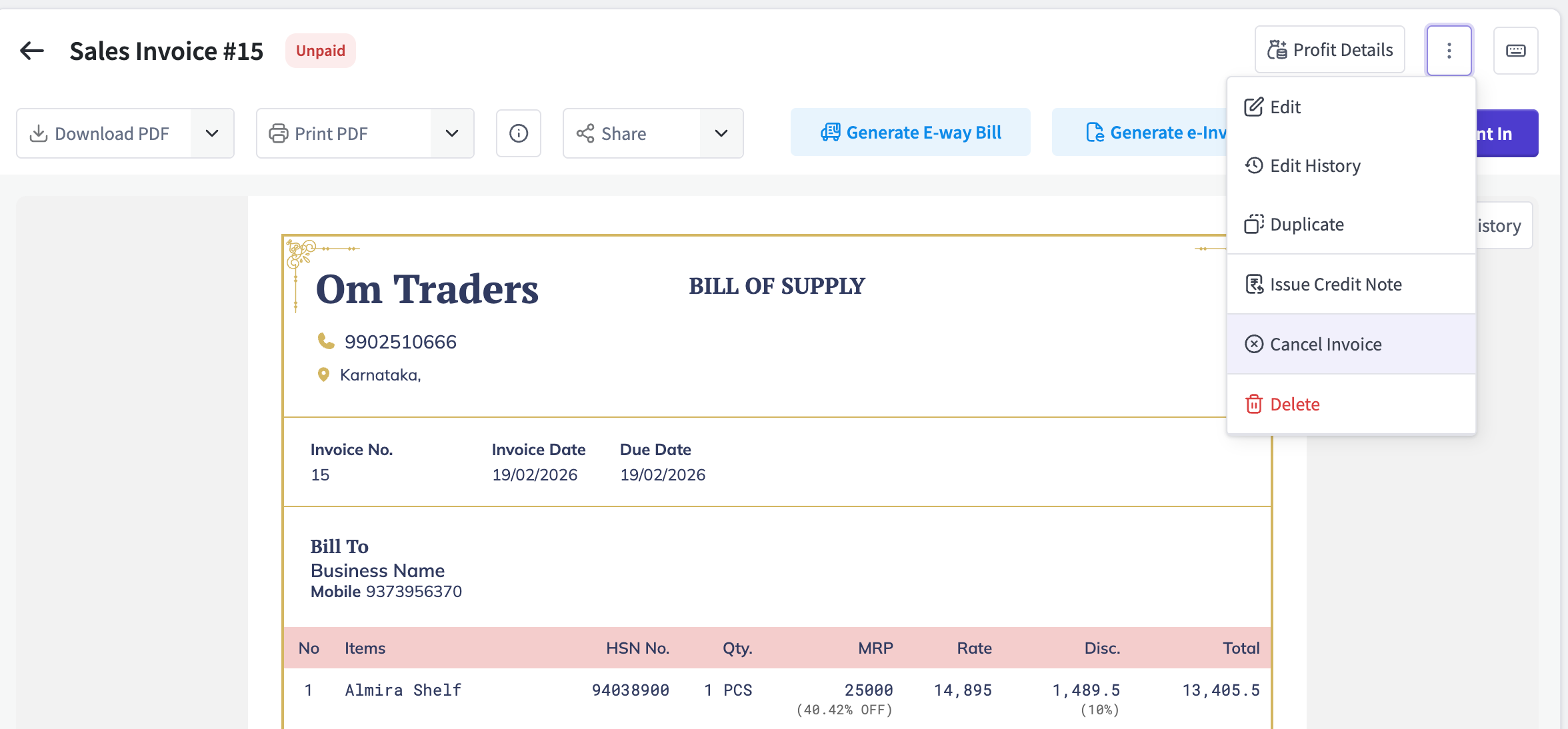
Task: Open Edit History menu entry
Action: coord(1315,166)
